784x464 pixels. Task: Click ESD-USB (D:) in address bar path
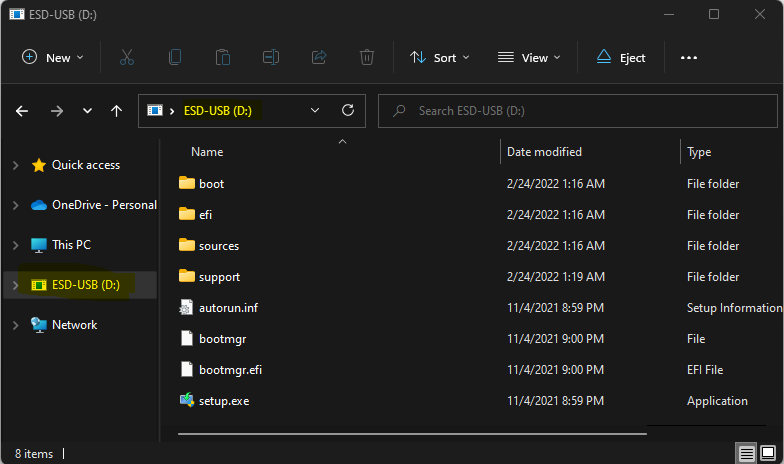[x=218, y=110]
